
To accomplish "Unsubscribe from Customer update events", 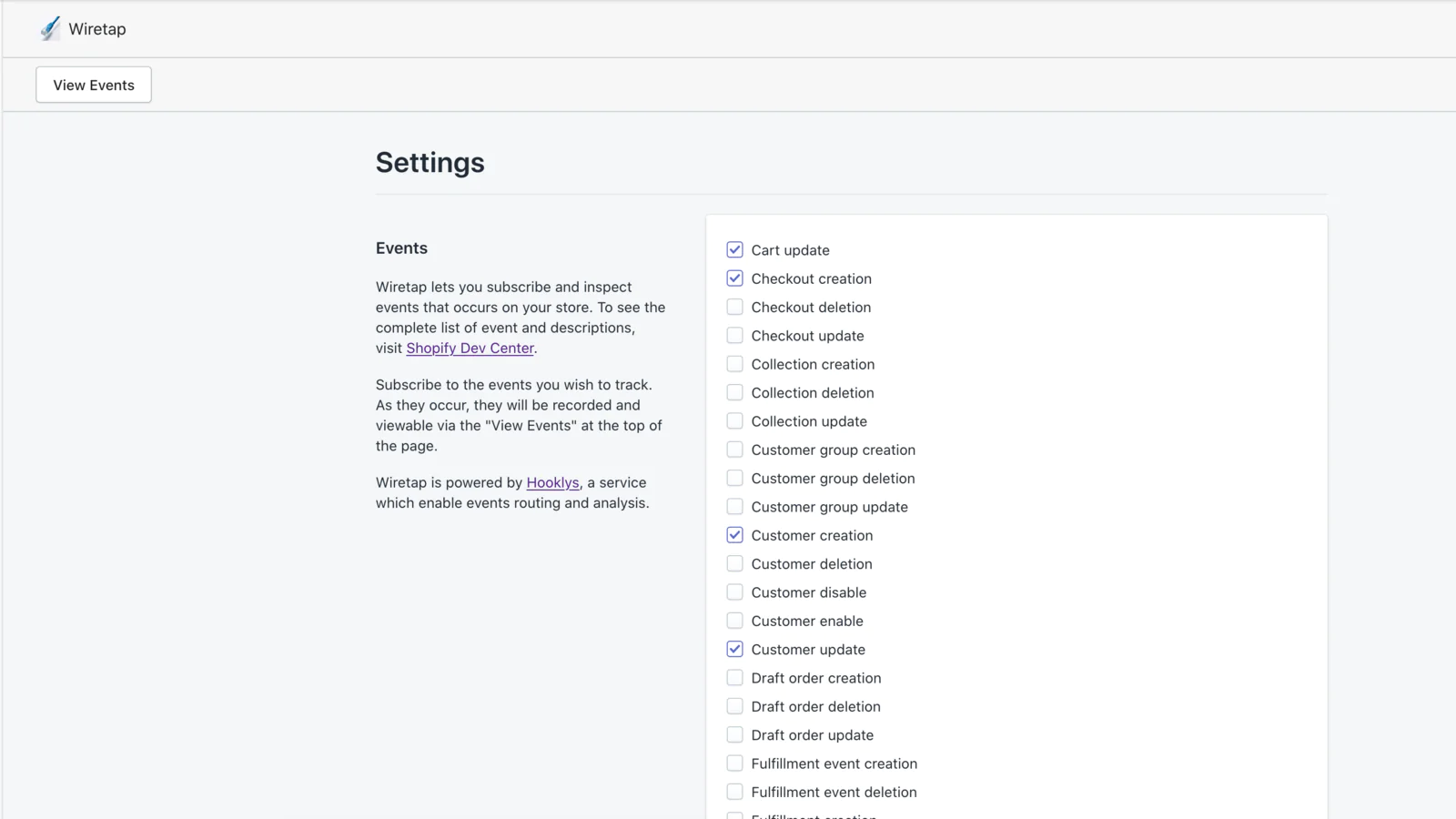I will [x=734, y=650].
